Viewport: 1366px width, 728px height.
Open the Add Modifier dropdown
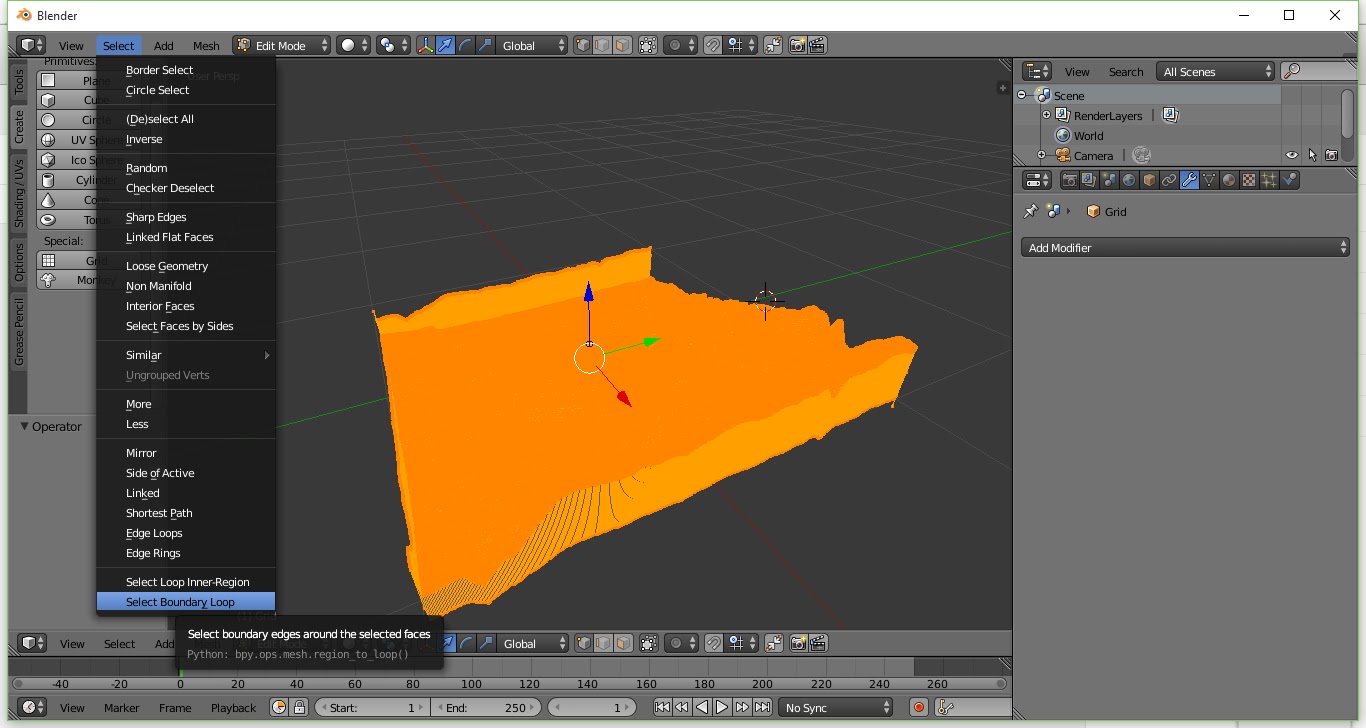tap(1185, 247)
